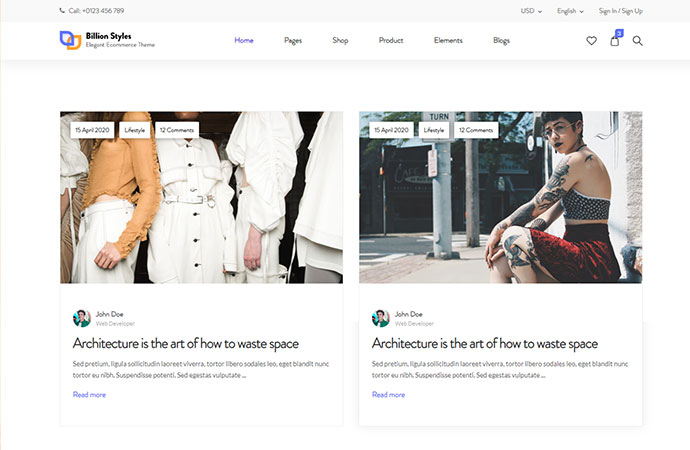Click the Sign In / Sign Up link
The image size is (690, 450).
[620, 11]
